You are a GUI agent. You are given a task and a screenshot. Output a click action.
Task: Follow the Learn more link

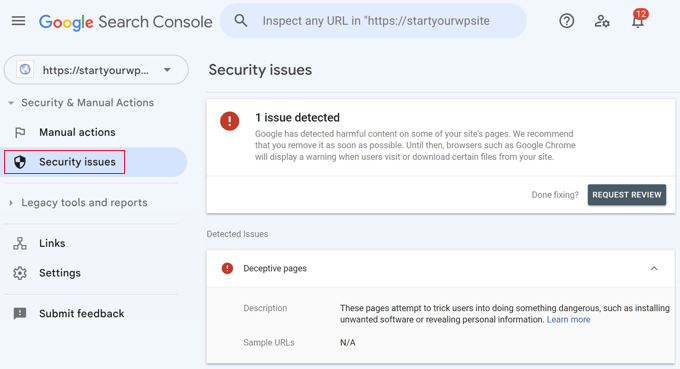(568, 320)
